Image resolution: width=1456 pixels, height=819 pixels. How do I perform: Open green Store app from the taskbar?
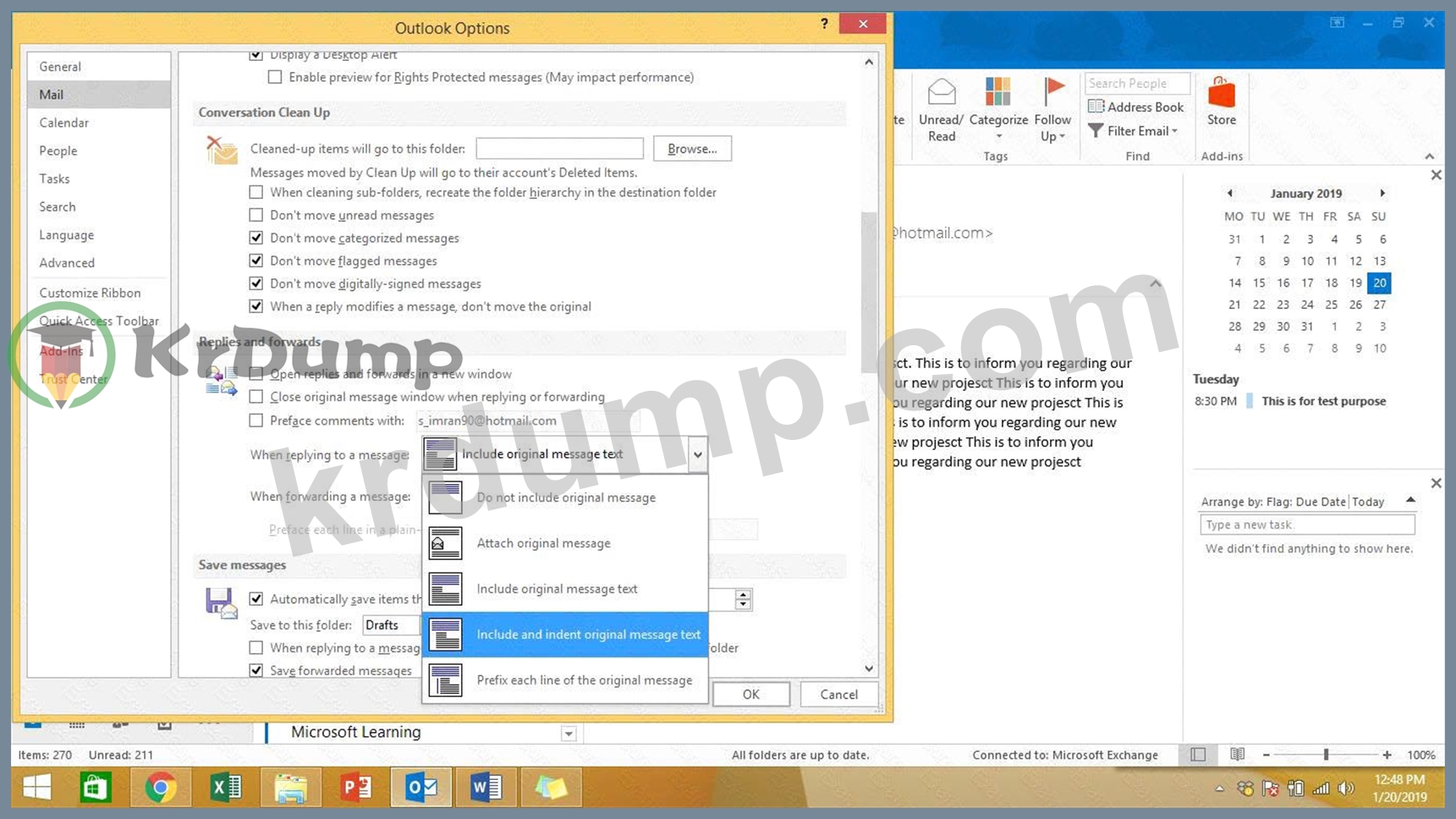coord(96,788)
